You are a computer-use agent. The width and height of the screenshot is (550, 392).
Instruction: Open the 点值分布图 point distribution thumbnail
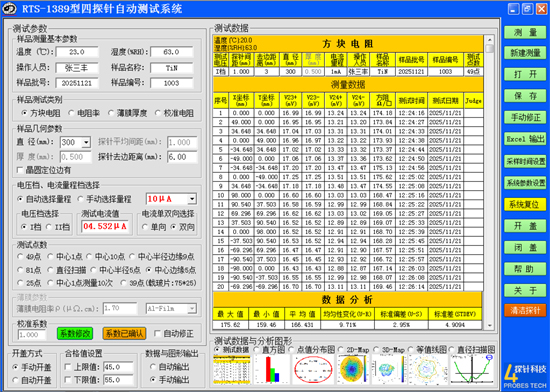(313, 370)
